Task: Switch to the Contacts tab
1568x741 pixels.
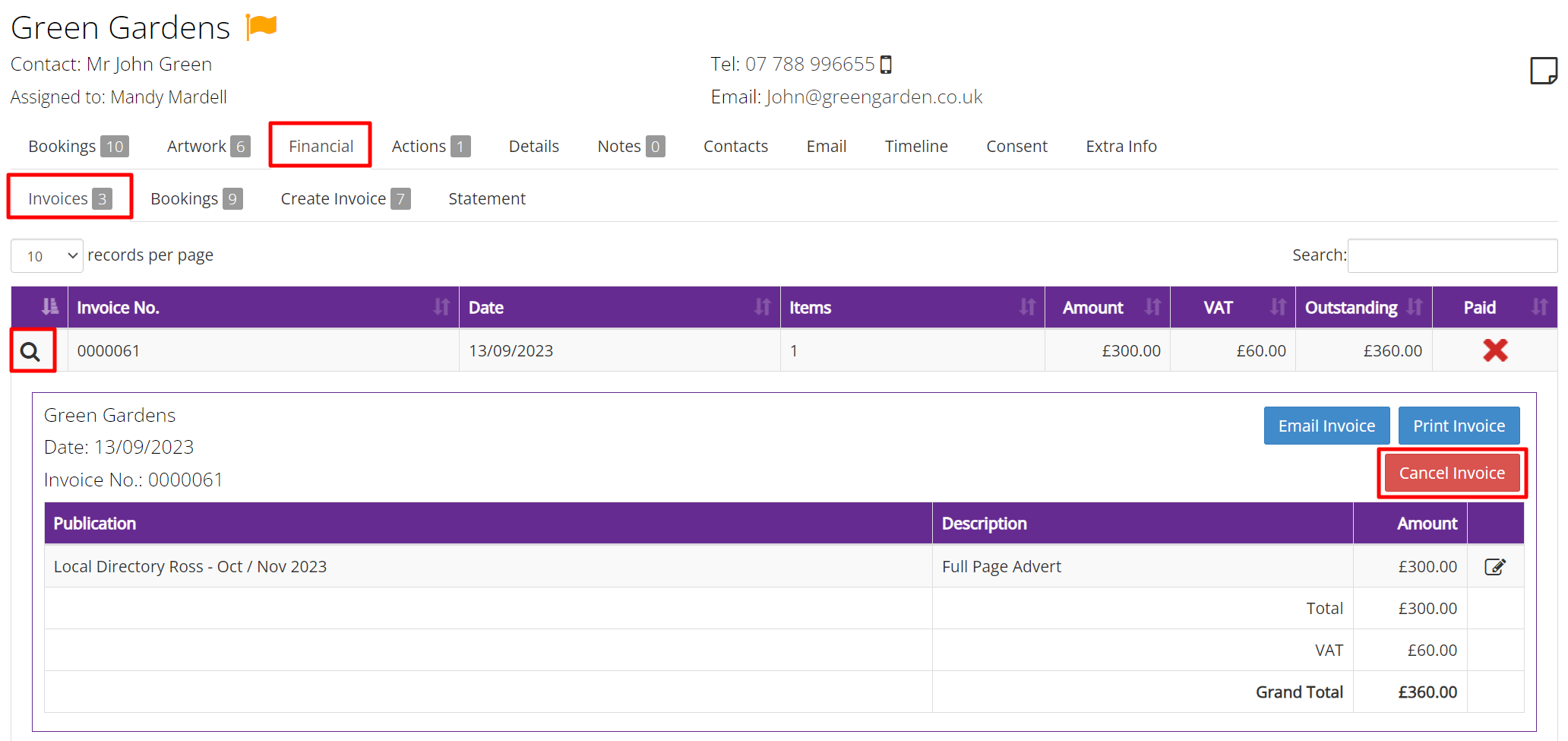Action: (x=735, y=146)
